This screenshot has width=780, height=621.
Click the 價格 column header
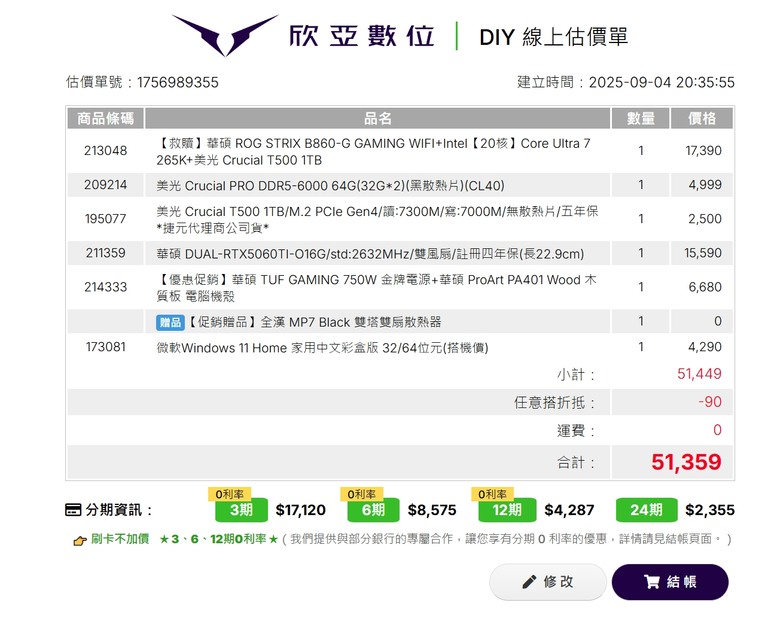click(702, 118)
